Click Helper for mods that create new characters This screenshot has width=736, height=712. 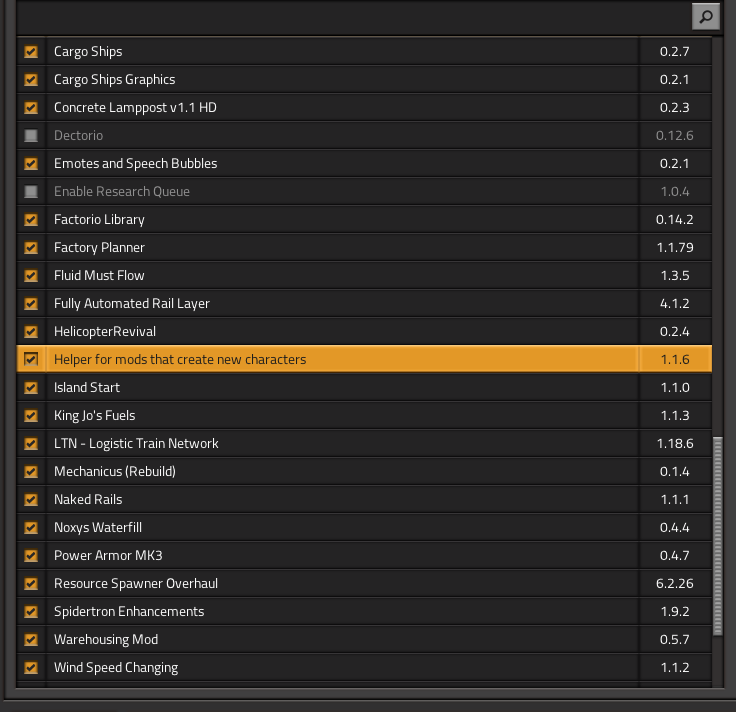180,360
